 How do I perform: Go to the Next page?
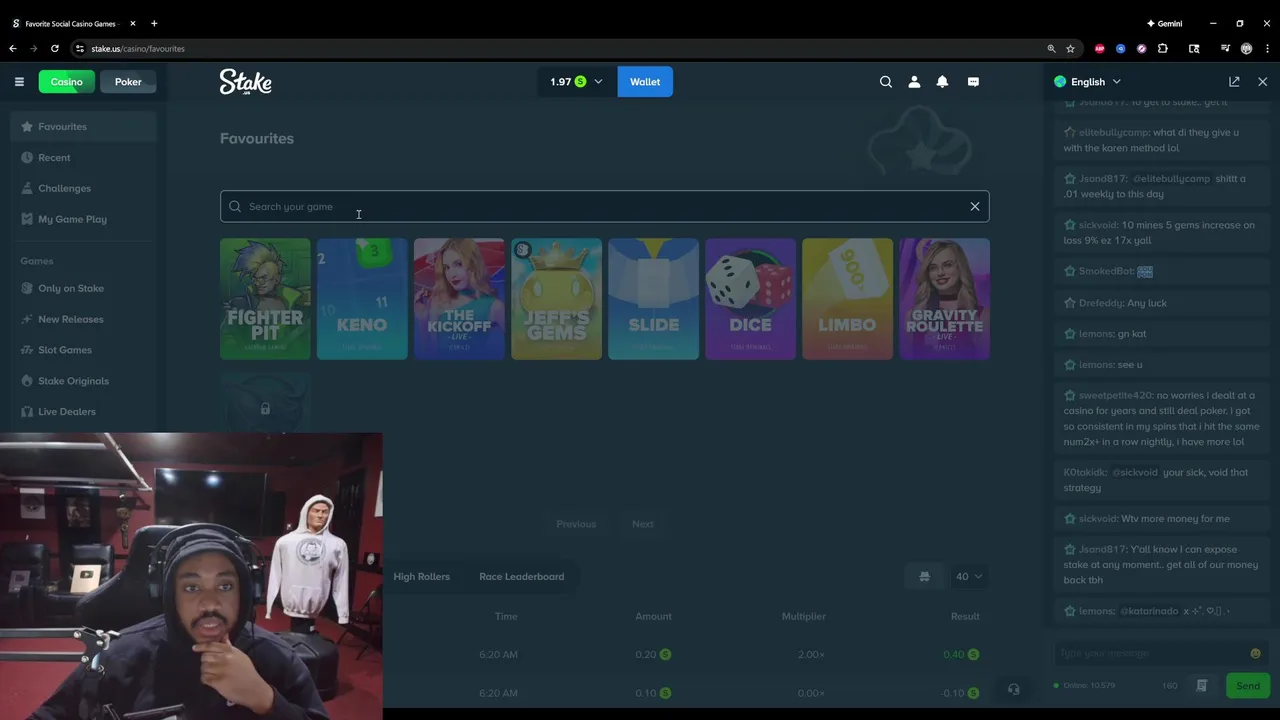(642, 524)
